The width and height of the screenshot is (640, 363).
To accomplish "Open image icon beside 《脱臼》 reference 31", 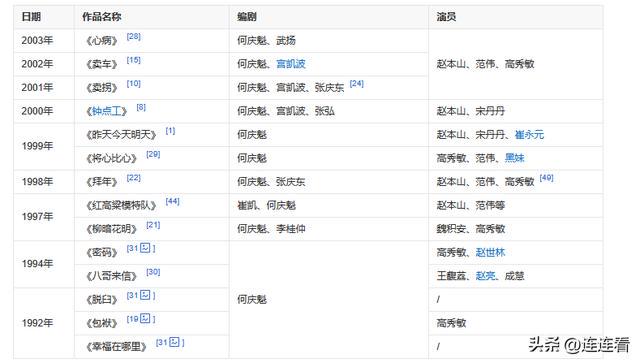I will tap(145, 295).
